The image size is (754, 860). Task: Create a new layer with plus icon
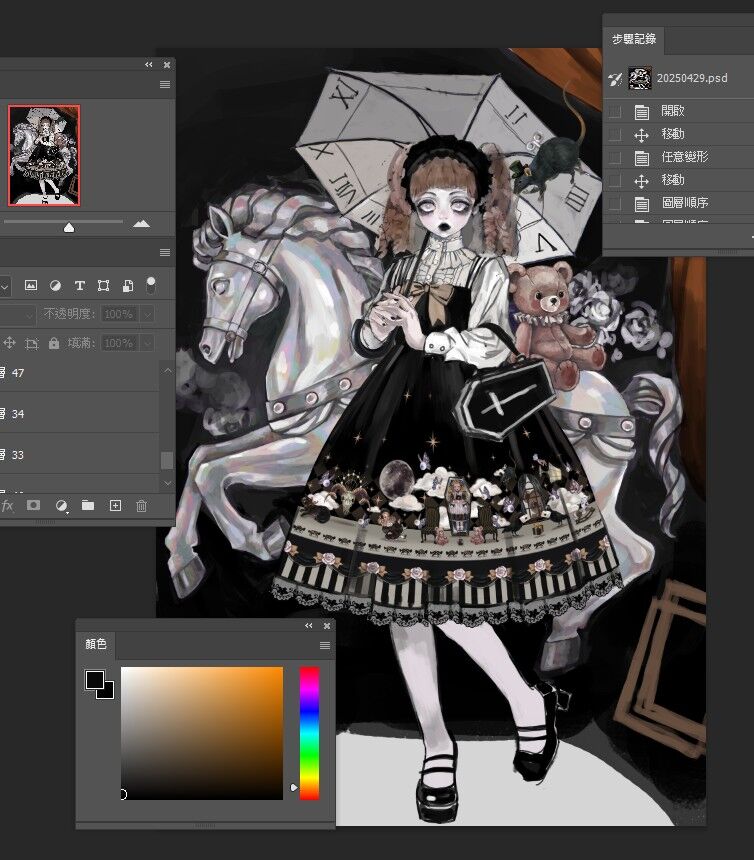point(115,506)
